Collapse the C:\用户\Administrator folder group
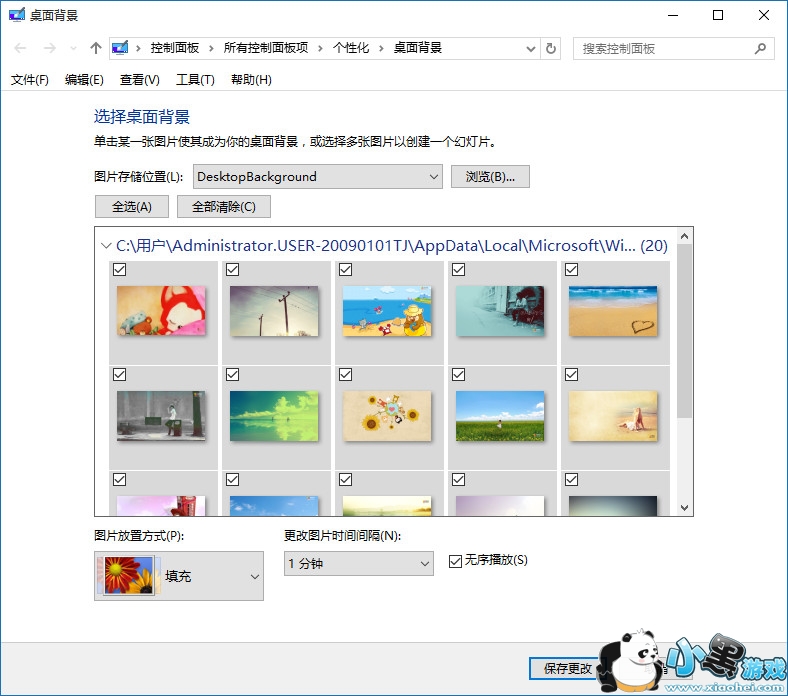The image size is (788, 696). pyautogui.click(x=106, y=246)
